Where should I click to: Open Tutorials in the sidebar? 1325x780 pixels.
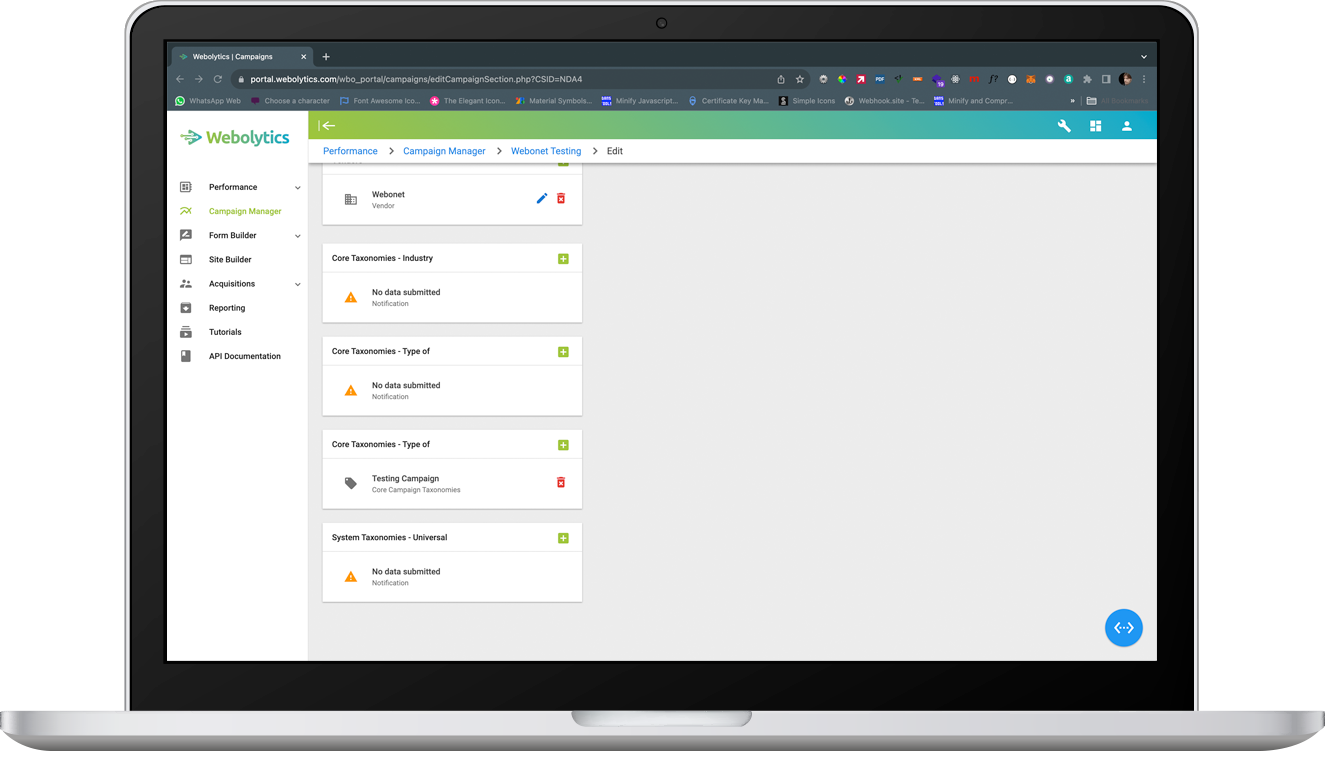(x=225, y=332)
